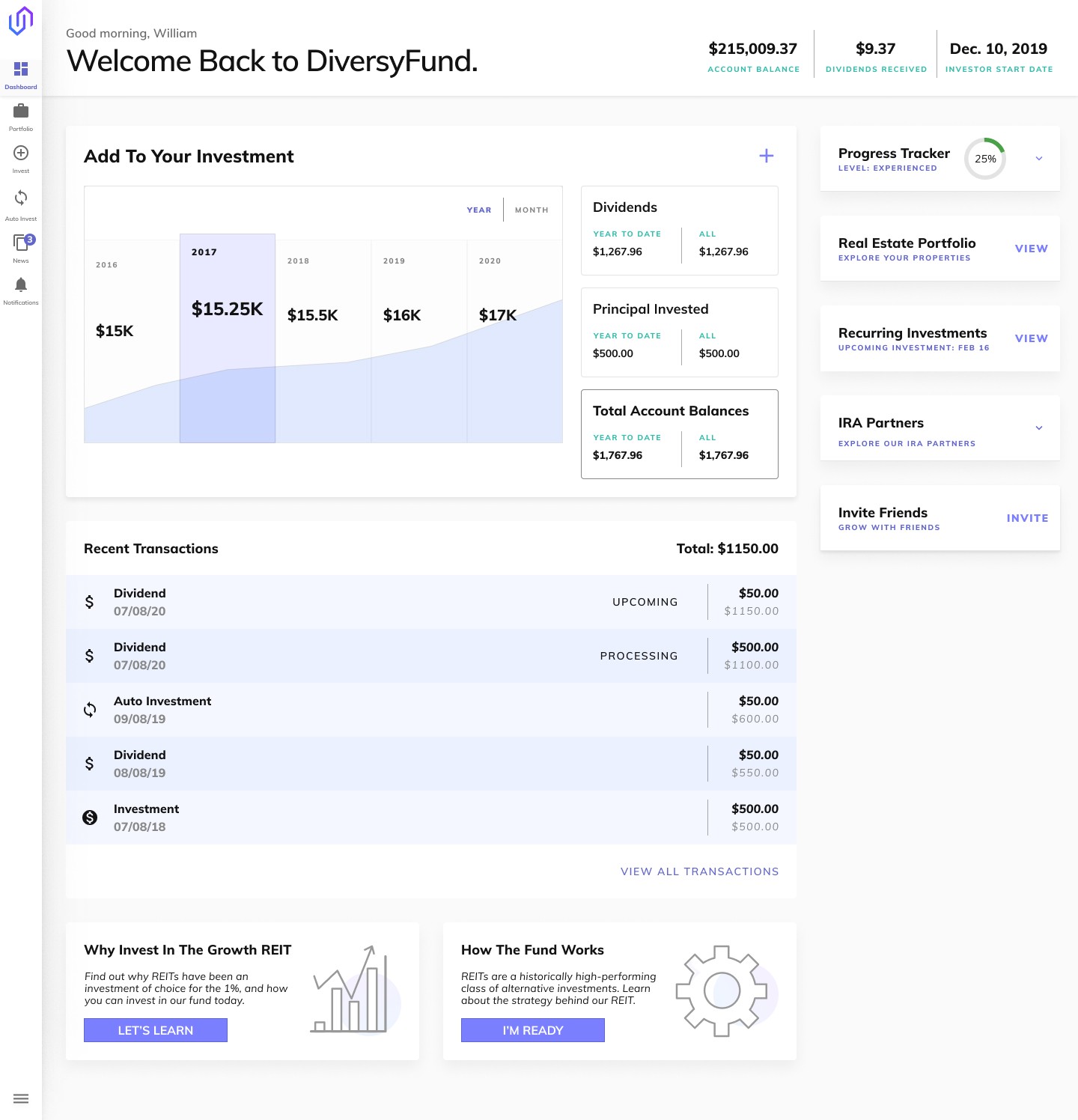Click dollar icon of Upcoming Dividend row
The image size is (1078, 1120).
point(90,602)
